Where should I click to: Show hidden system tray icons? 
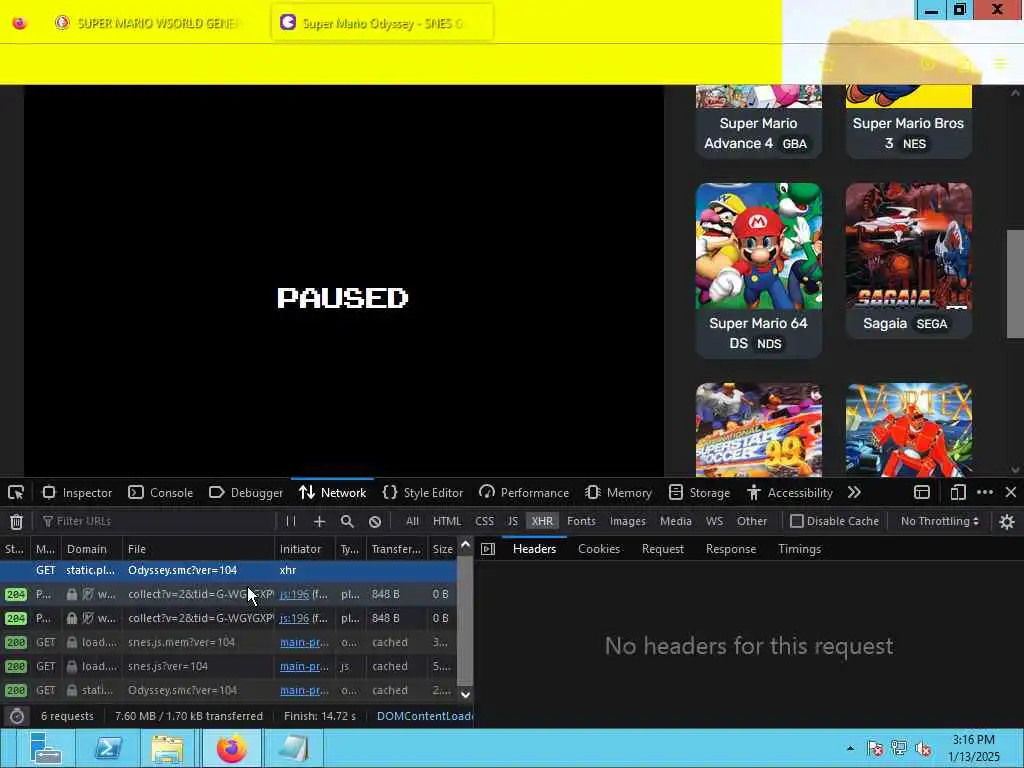point(850,748)
